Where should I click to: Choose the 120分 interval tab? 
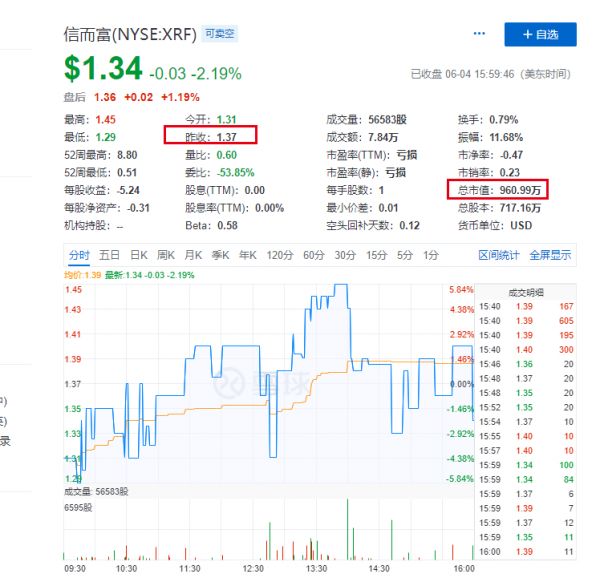point(281,255)
